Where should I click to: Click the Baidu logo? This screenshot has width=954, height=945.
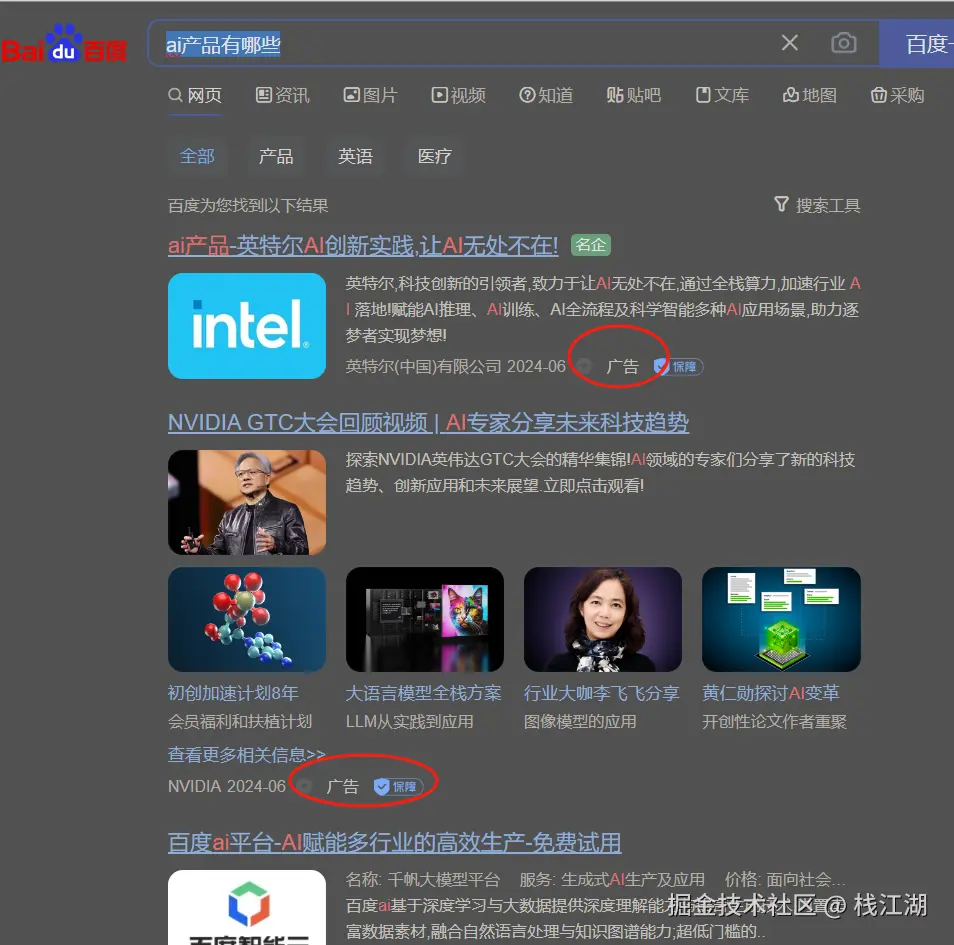tap(64, 44)
